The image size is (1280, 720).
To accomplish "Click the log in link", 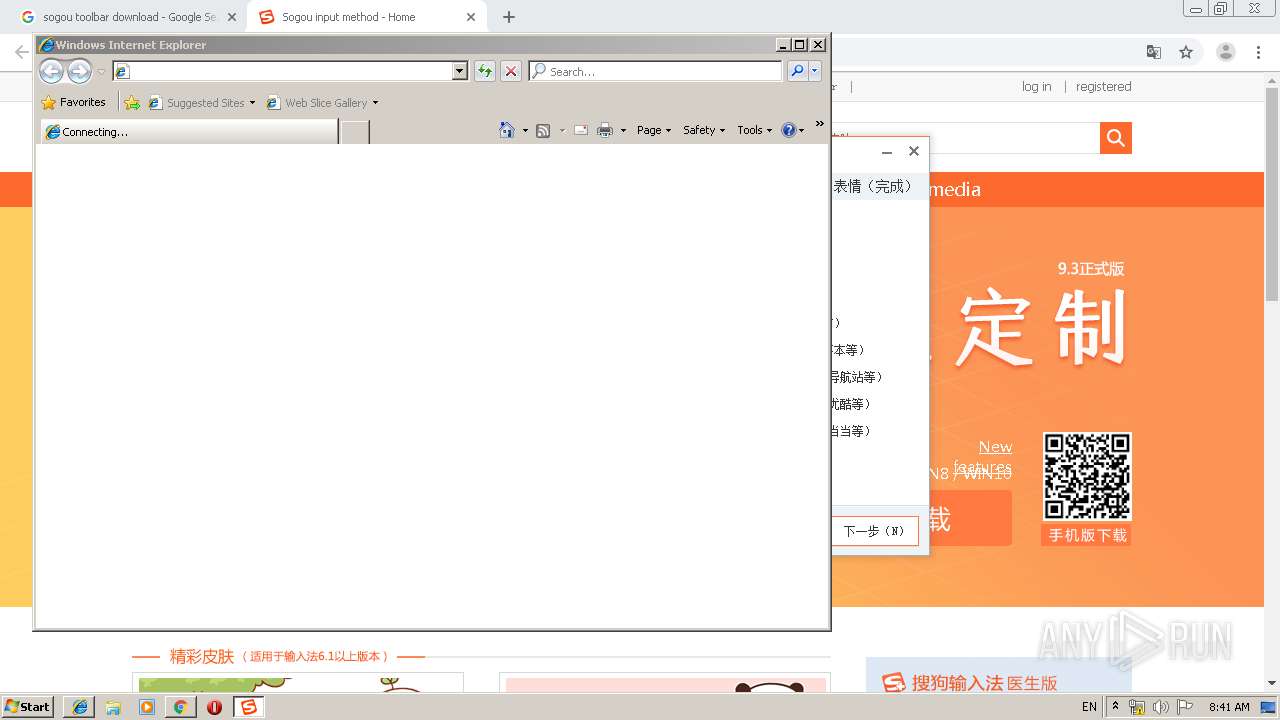I will click(1036, 87).
